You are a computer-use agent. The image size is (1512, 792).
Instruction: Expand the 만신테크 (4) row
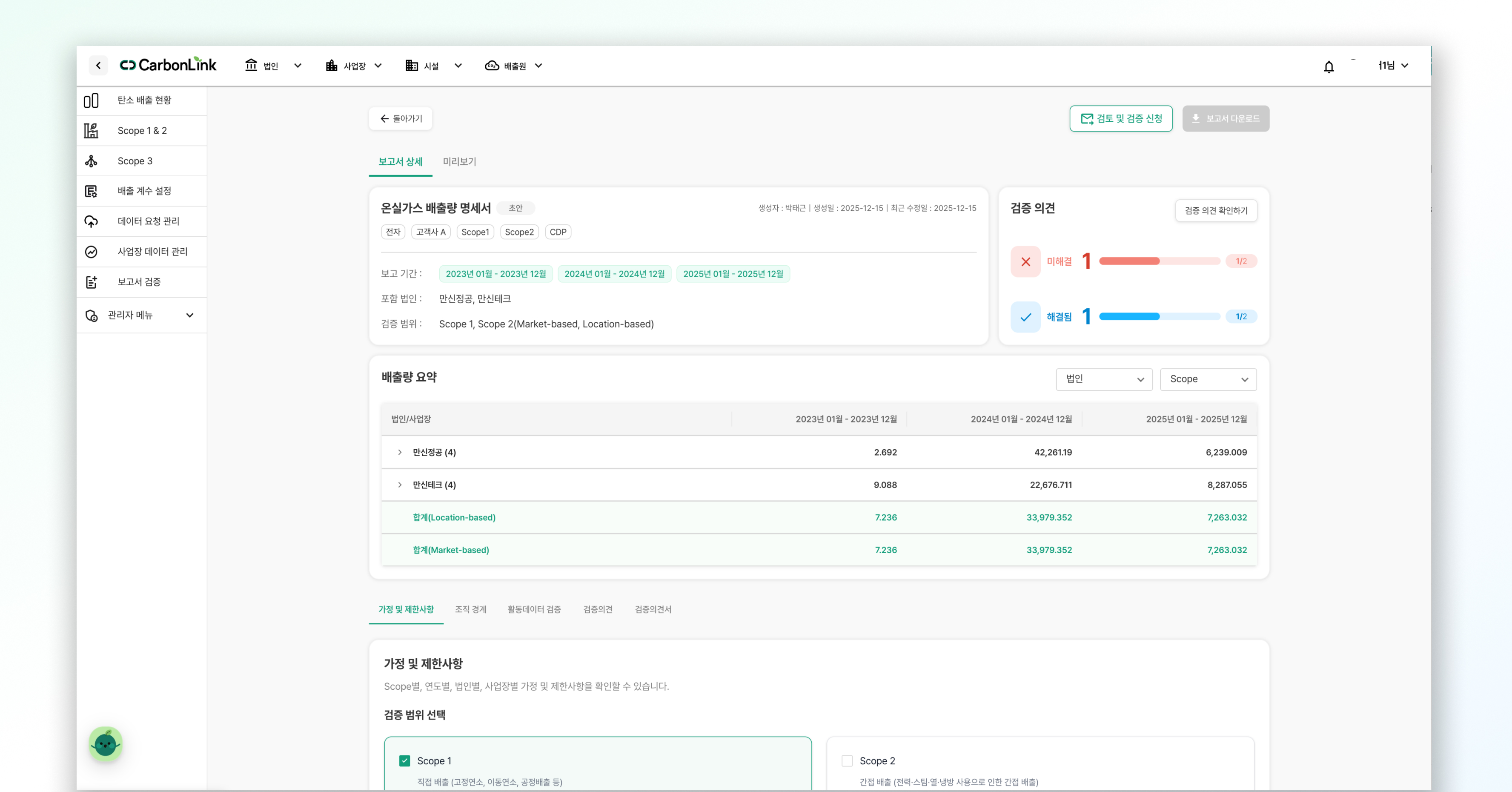point(400,485)
